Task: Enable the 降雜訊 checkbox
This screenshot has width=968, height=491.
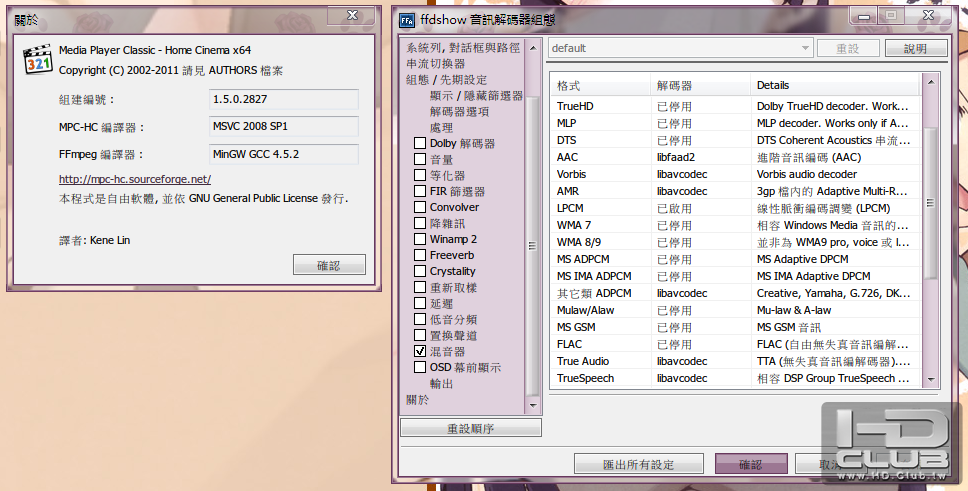Action: tap(420, 223)
